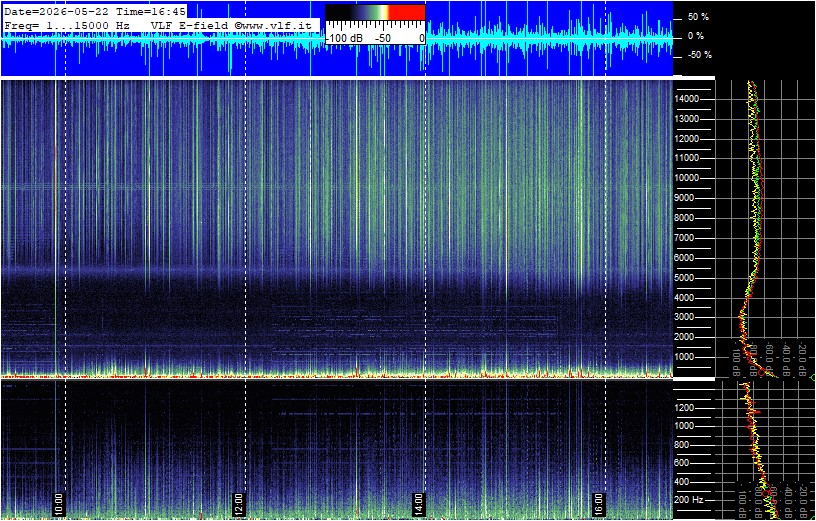Click the 0 value on the color scale
Screen dimensions: 816x521
tap(422, 39)
